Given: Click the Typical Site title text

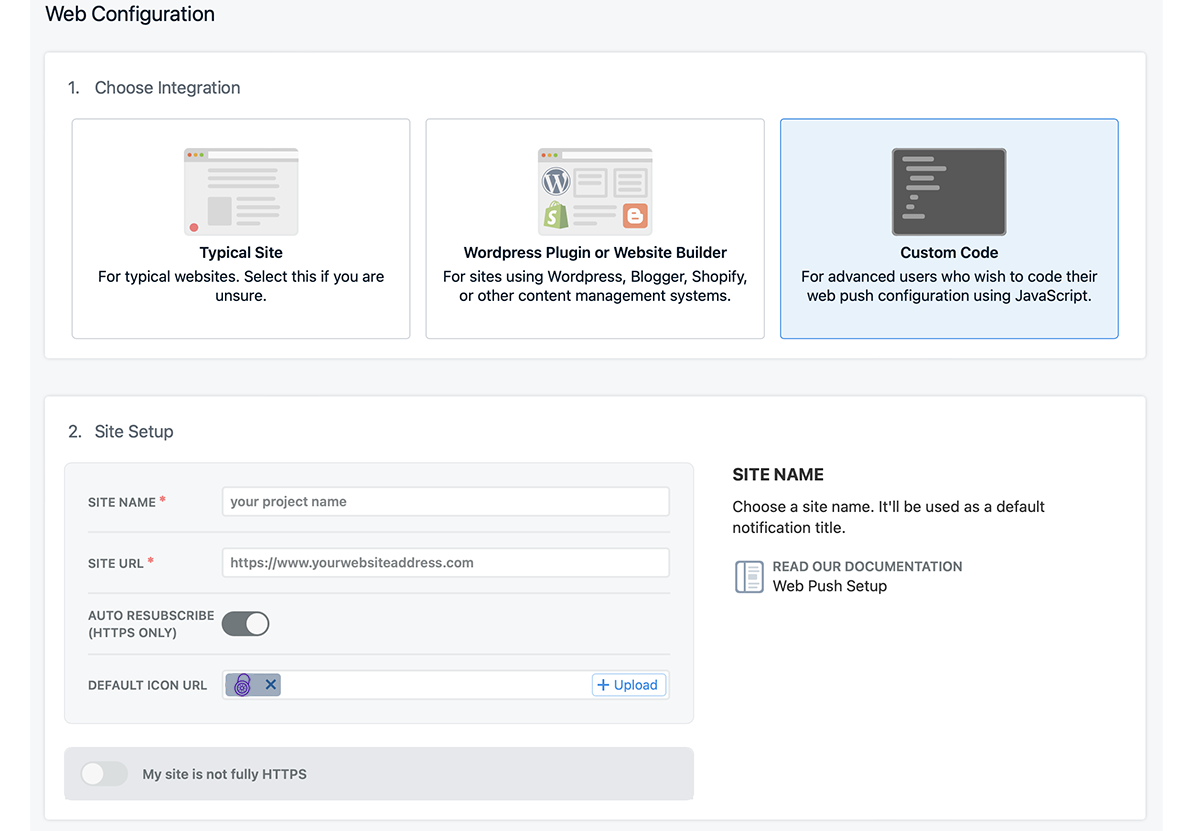Looking at the screenshot, I should pos(241,253).
